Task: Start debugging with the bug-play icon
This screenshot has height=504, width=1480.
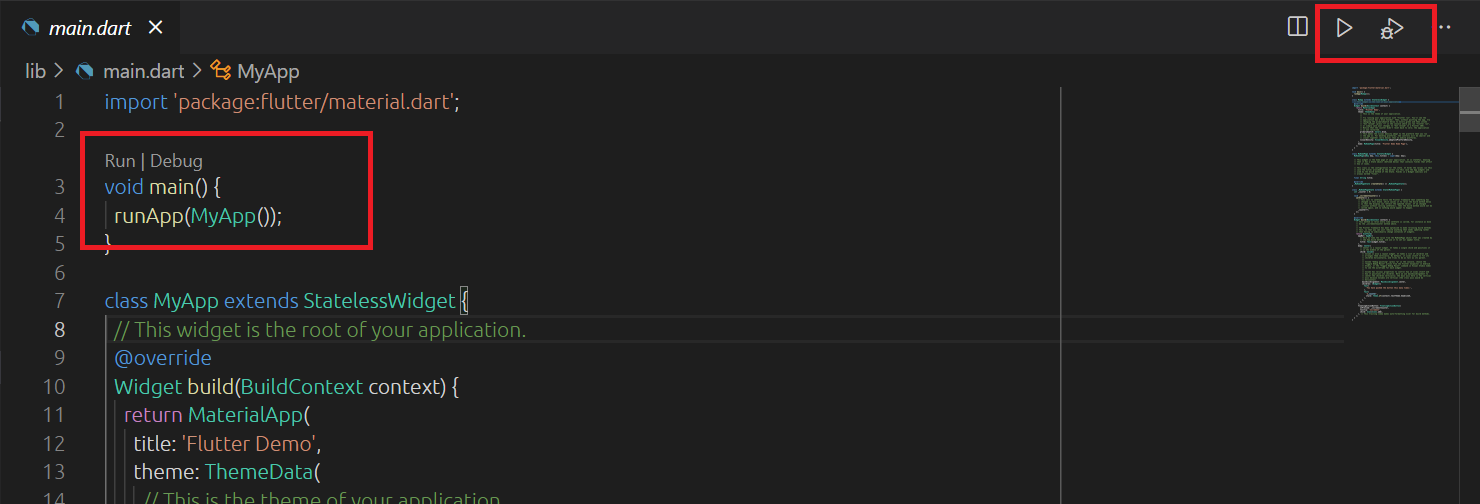Action: [1392, 29]
